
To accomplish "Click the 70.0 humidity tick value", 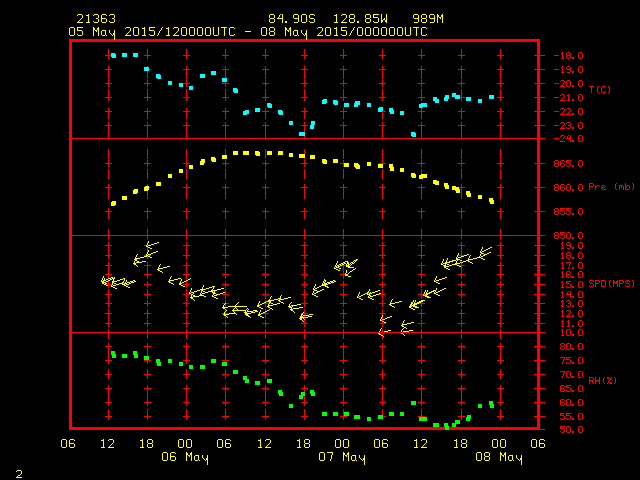I will click(571, 375).
